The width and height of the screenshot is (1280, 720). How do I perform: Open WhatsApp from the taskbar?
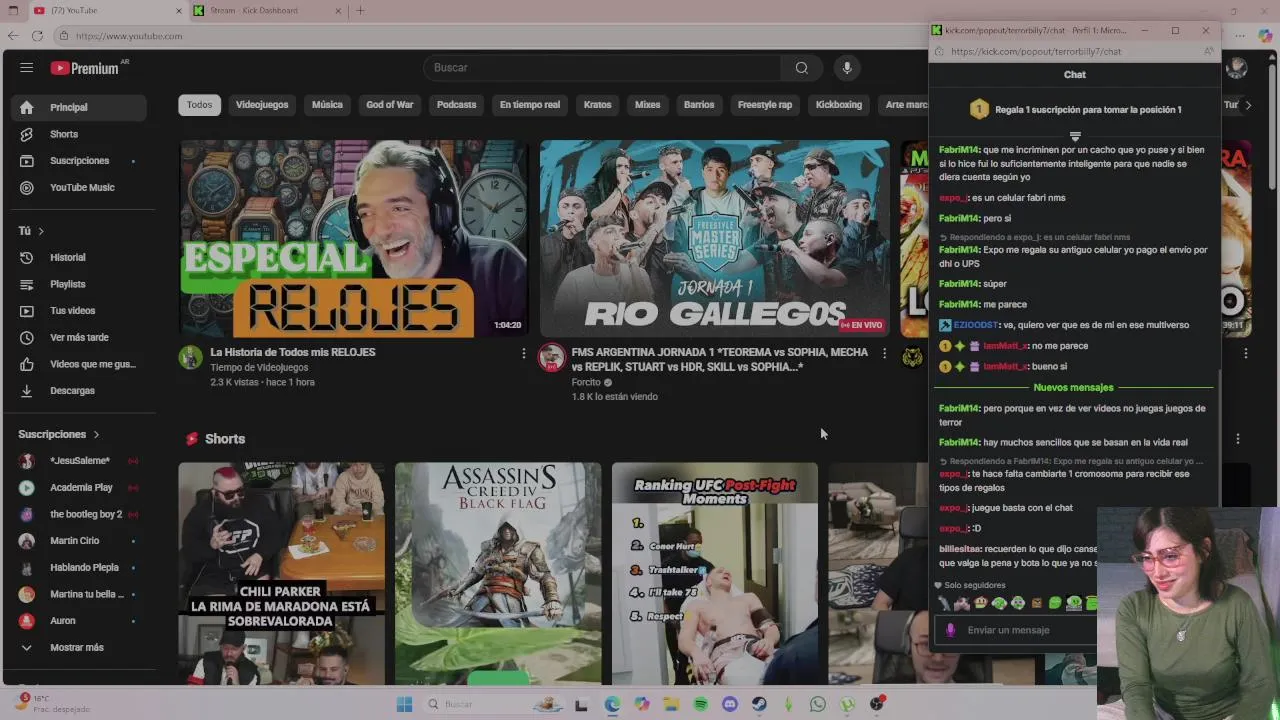(x=818, y=704)
